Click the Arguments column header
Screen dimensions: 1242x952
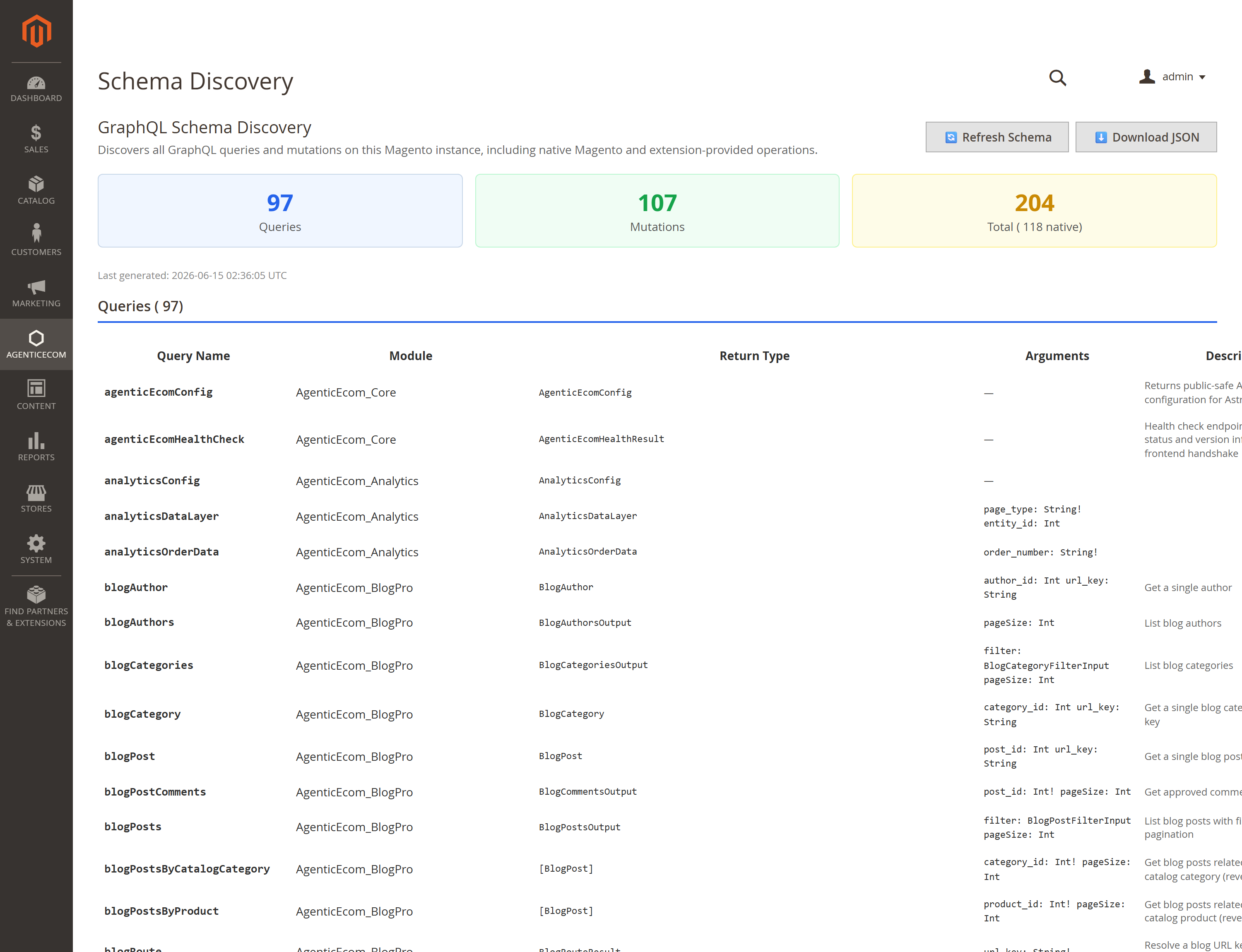1057,356
